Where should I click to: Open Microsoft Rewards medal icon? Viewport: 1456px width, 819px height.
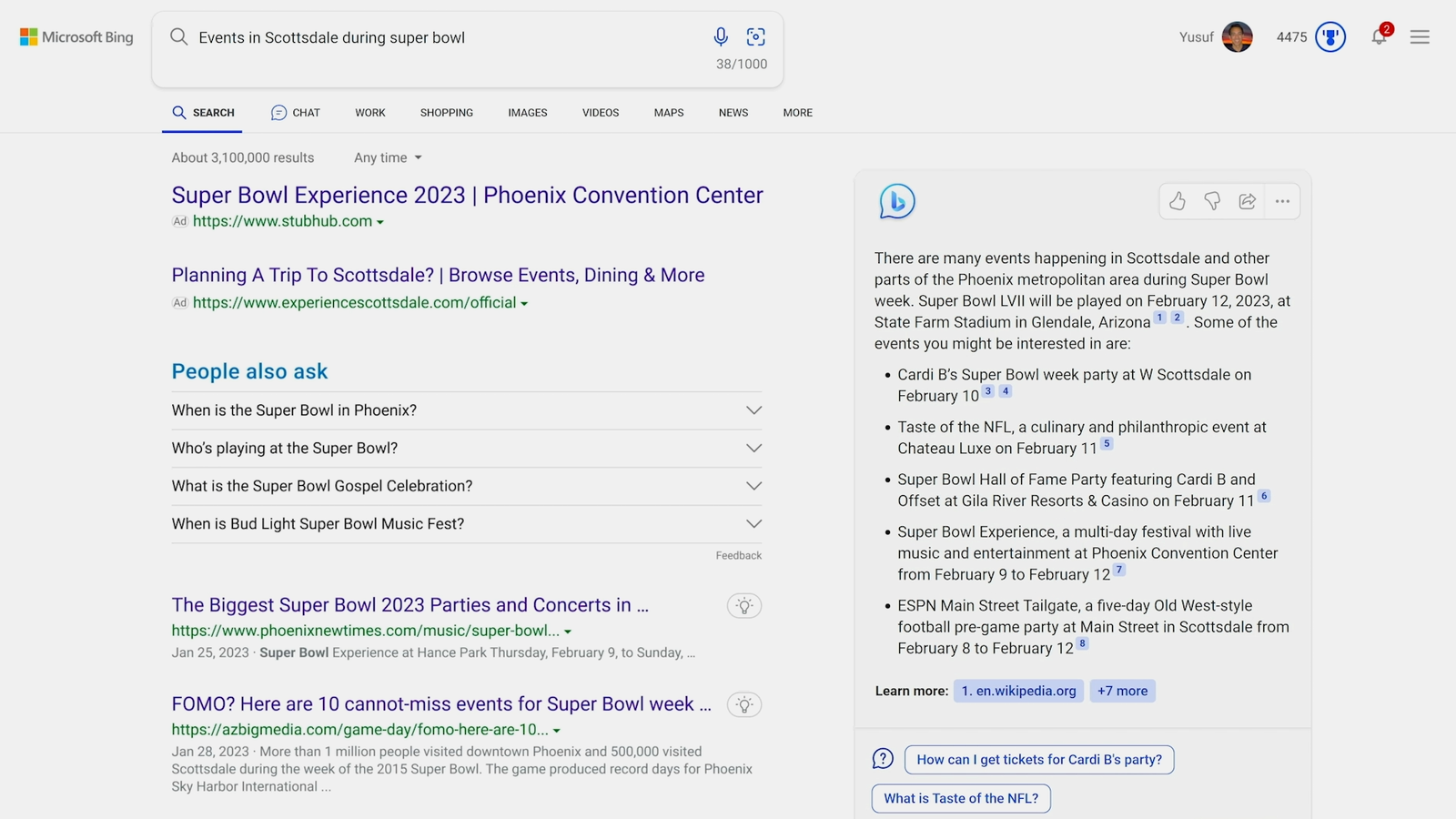click(x=1330, y=37)
